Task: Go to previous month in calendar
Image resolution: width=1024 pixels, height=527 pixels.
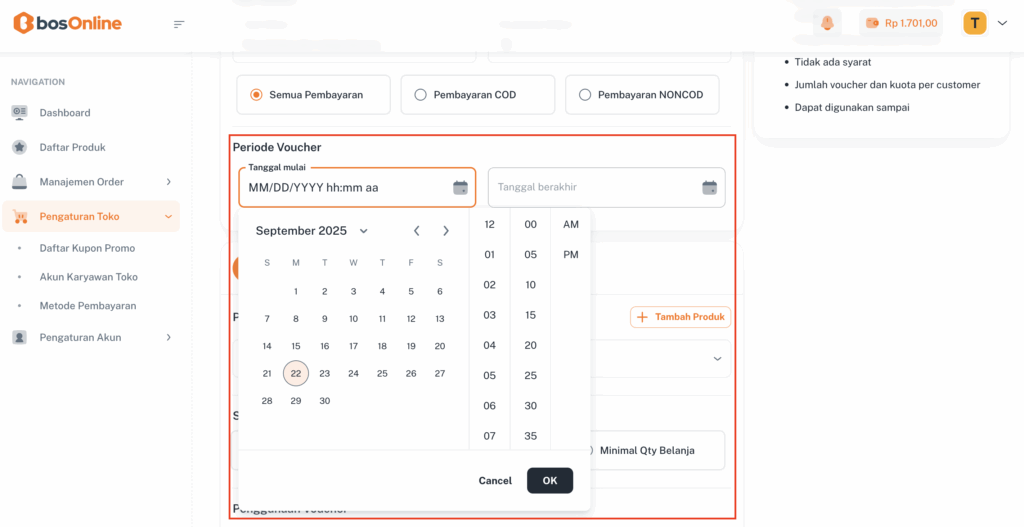Action: pos(417,231)
